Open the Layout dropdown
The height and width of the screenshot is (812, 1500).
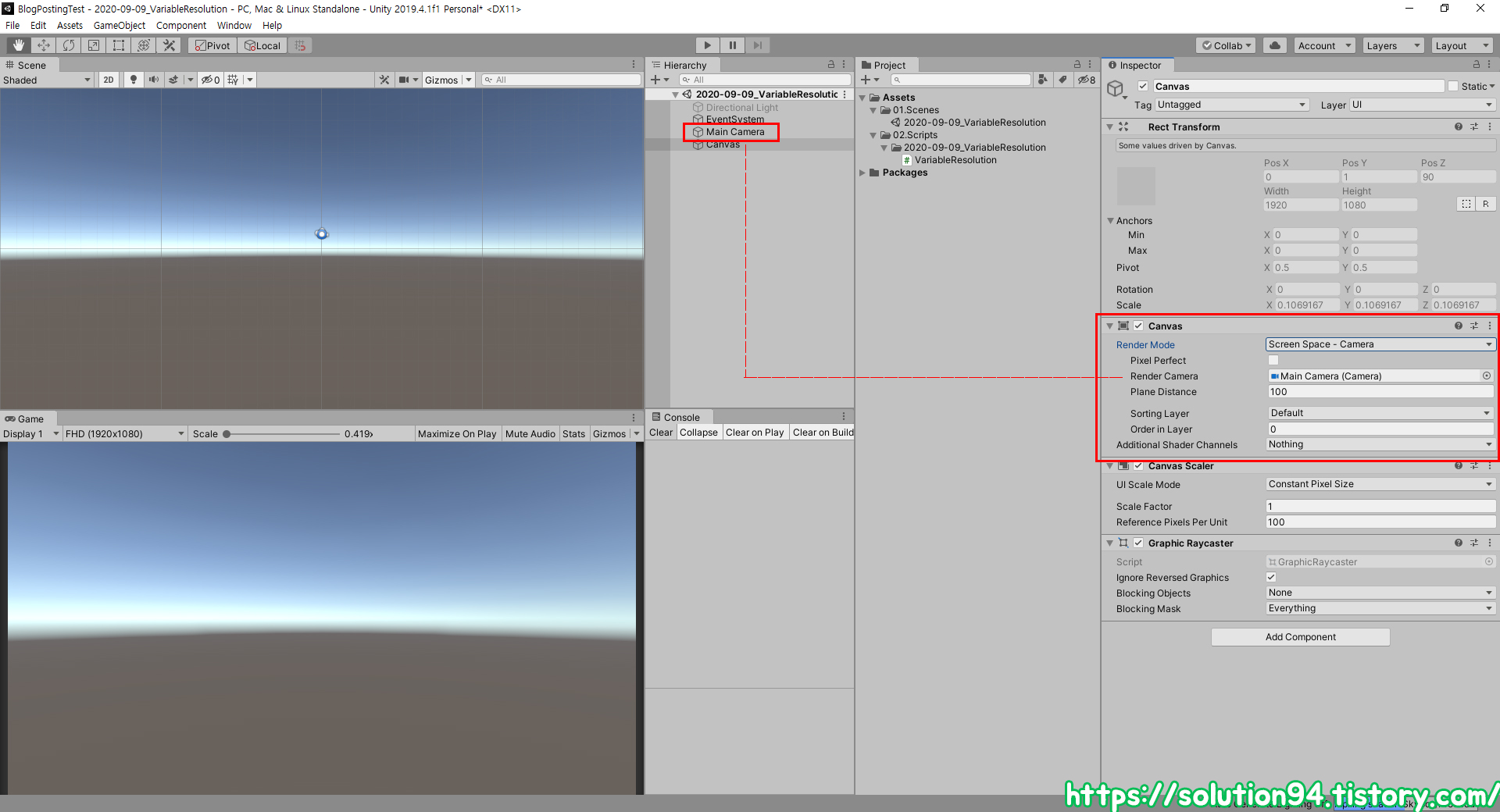pos(1462,45)
